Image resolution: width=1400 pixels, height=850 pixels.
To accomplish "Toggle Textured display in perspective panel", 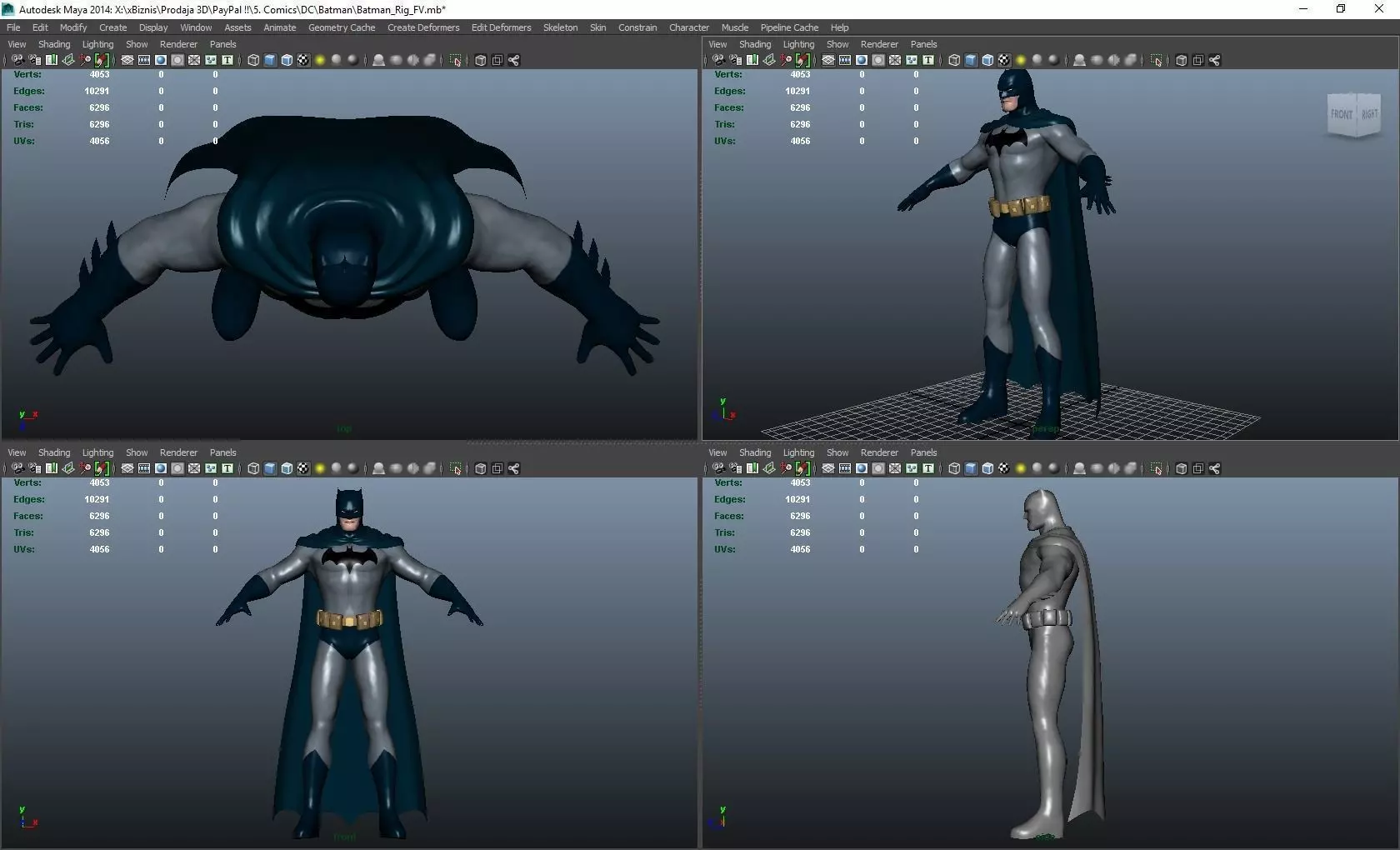I will (x=1004, y=60).
